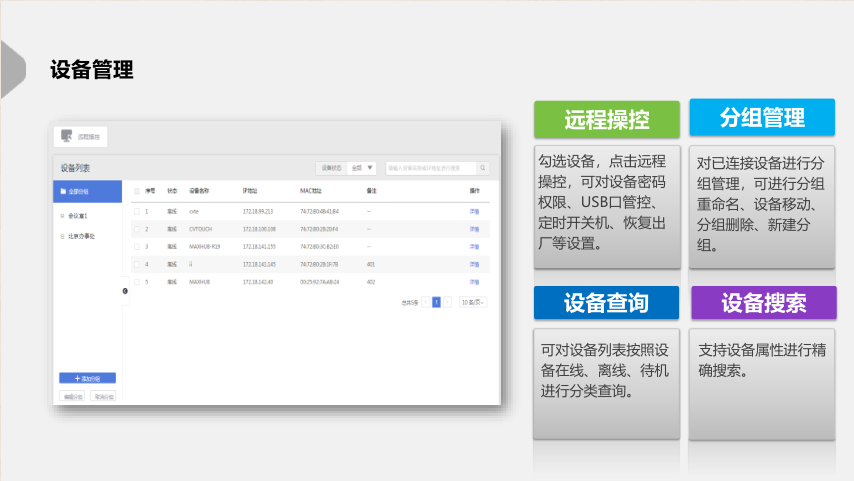The image size is (854, 481).
Task: Click the 编辑分组 edit group button
Action: 73,396
